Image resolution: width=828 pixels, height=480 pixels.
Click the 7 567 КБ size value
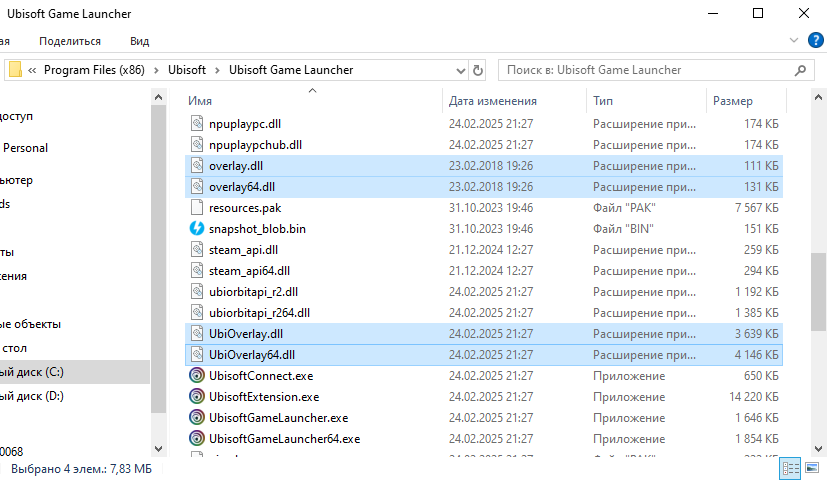pos(757,208)
